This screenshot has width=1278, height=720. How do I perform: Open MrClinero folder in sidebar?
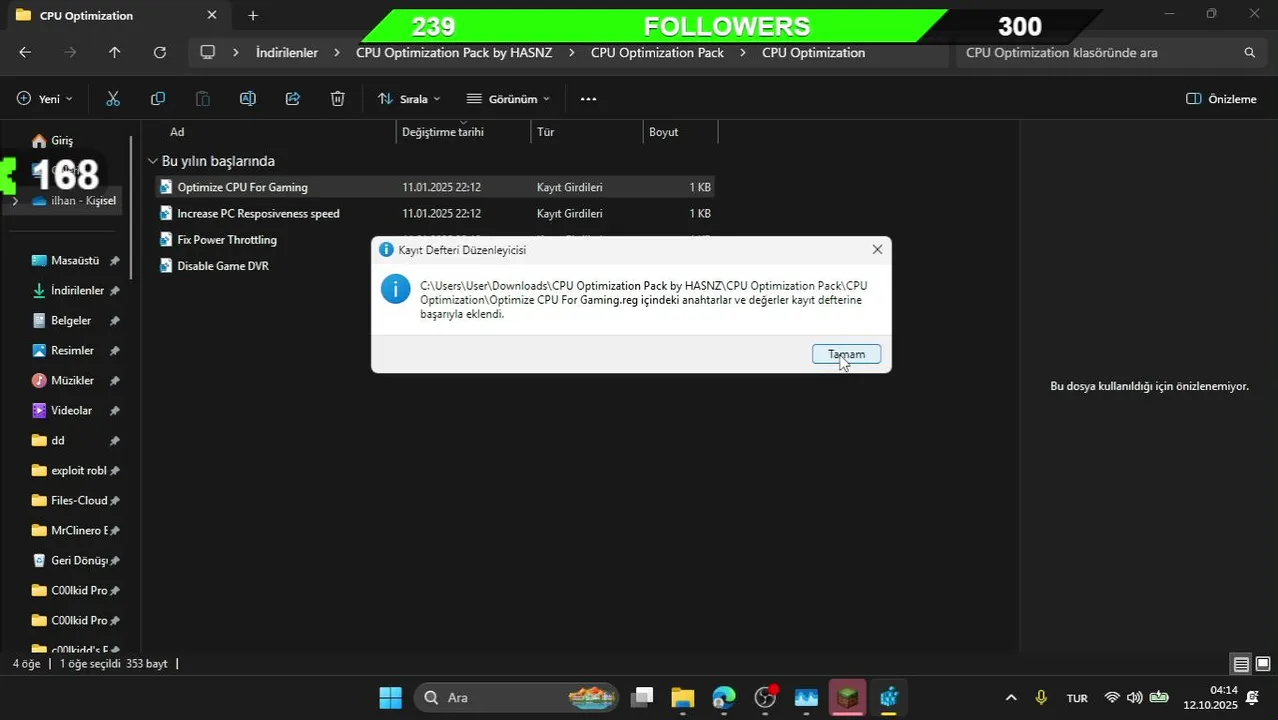point(79,531)
